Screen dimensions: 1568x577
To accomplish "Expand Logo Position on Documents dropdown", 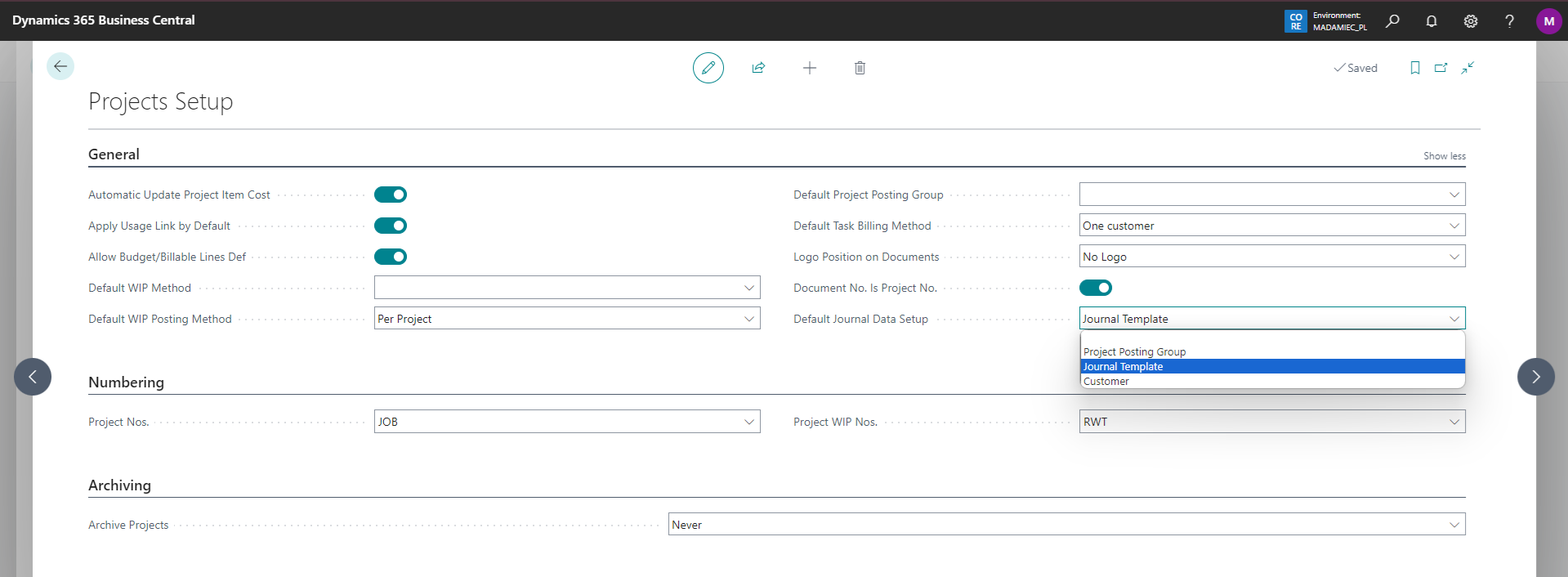I will coord(1271,257).
